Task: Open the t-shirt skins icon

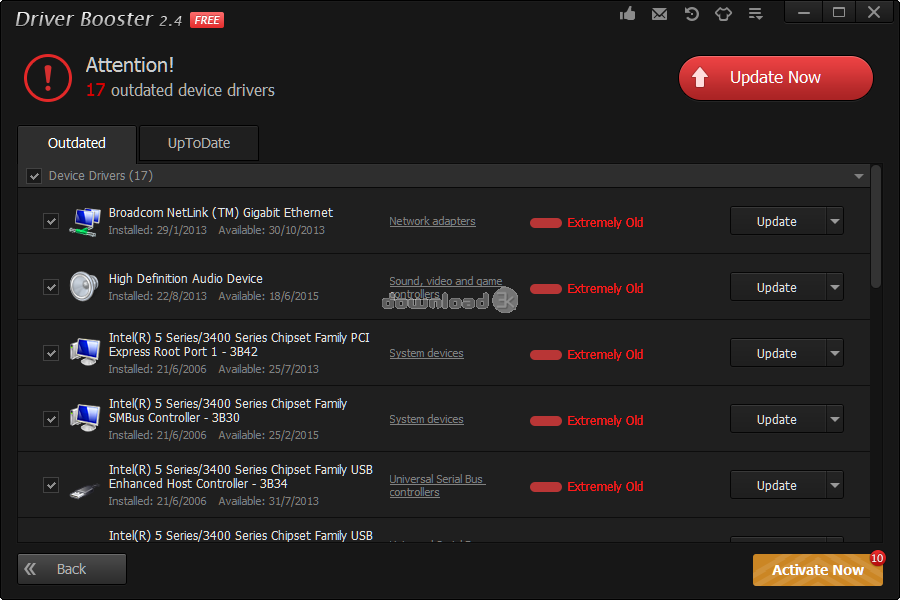Action: 723,13
